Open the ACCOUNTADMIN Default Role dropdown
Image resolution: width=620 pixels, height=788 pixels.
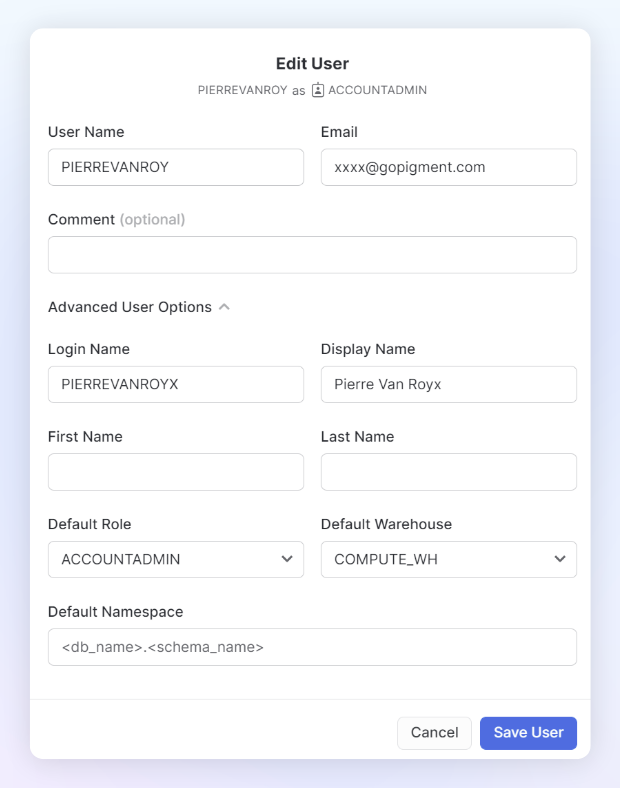pyautogui.click(x=176, y=559)
